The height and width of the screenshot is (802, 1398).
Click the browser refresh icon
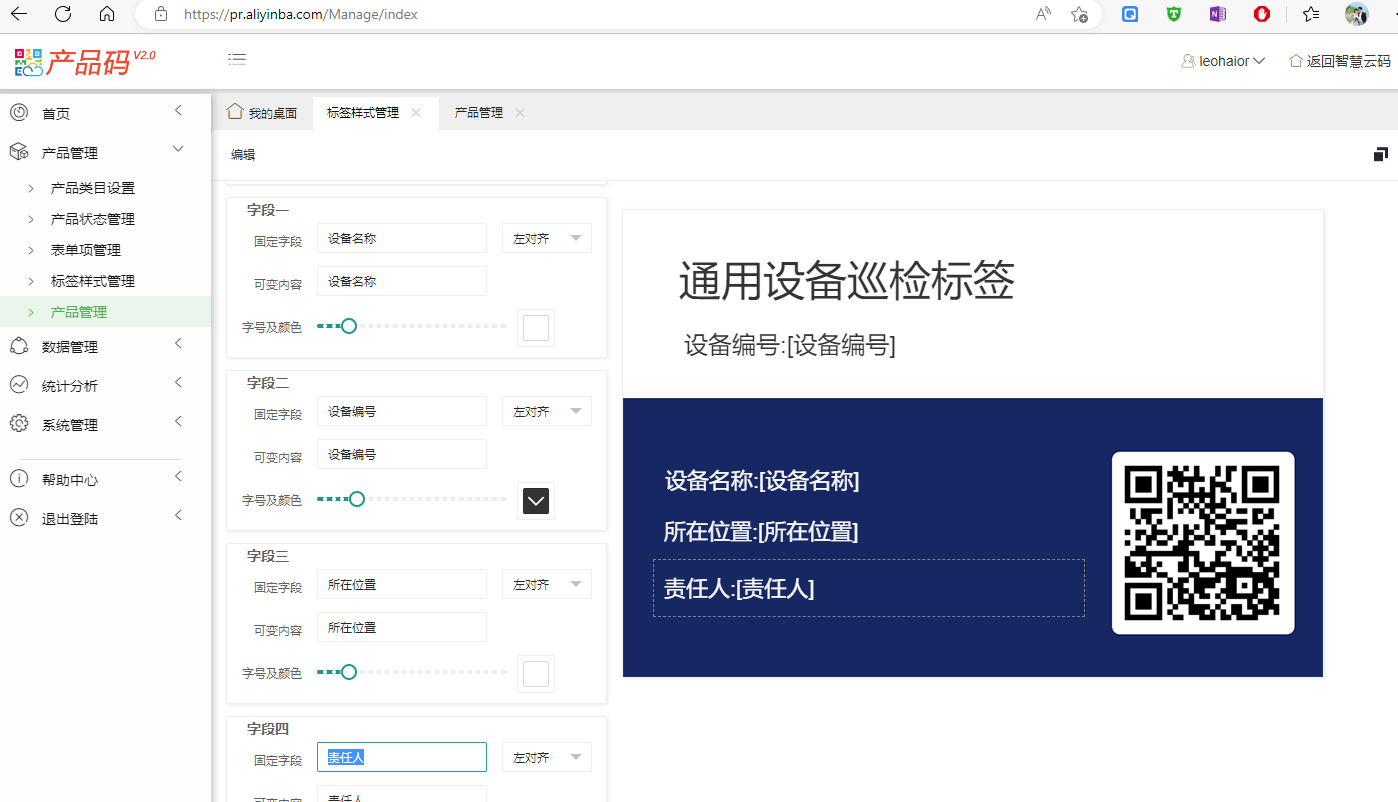coord(63,14)
